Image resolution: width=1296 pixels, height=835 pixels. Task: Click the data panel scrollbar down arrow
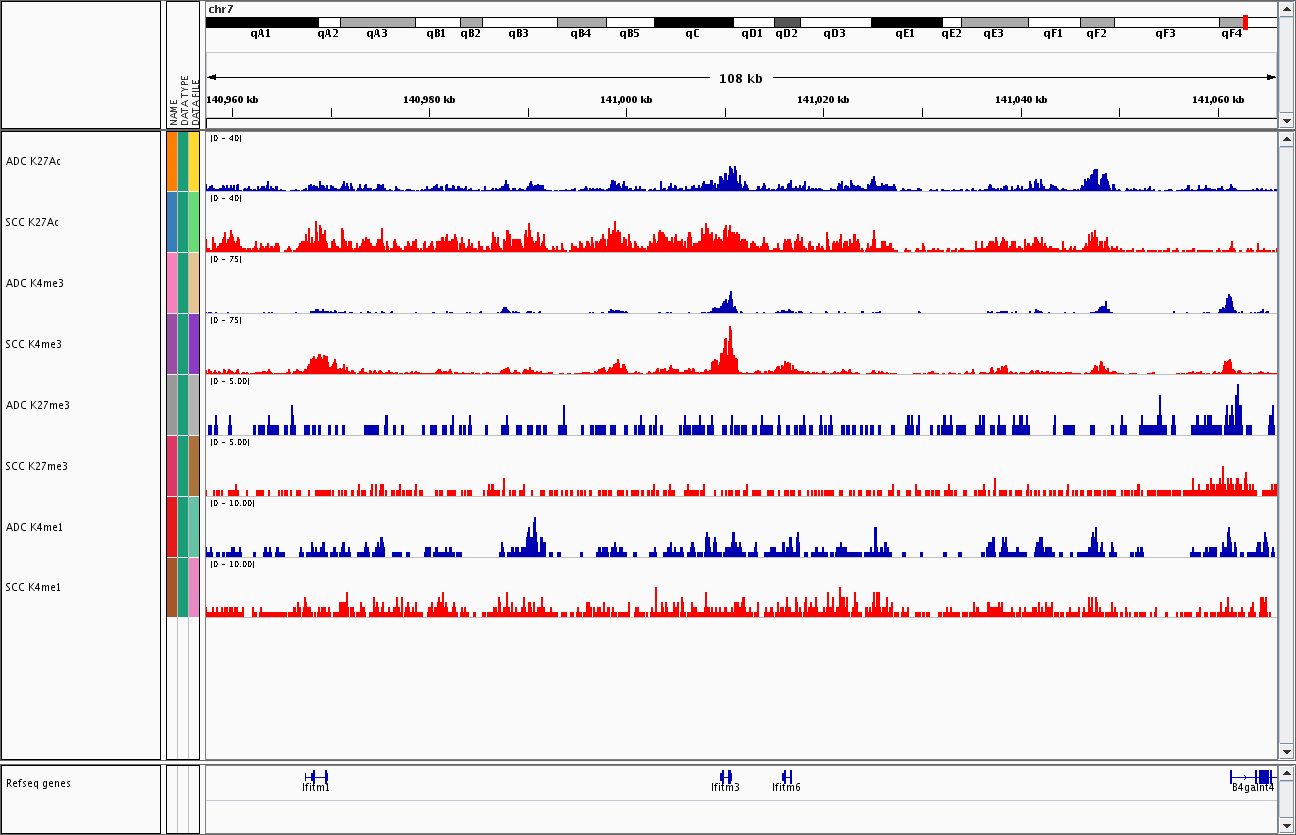tap(1286, 752)
